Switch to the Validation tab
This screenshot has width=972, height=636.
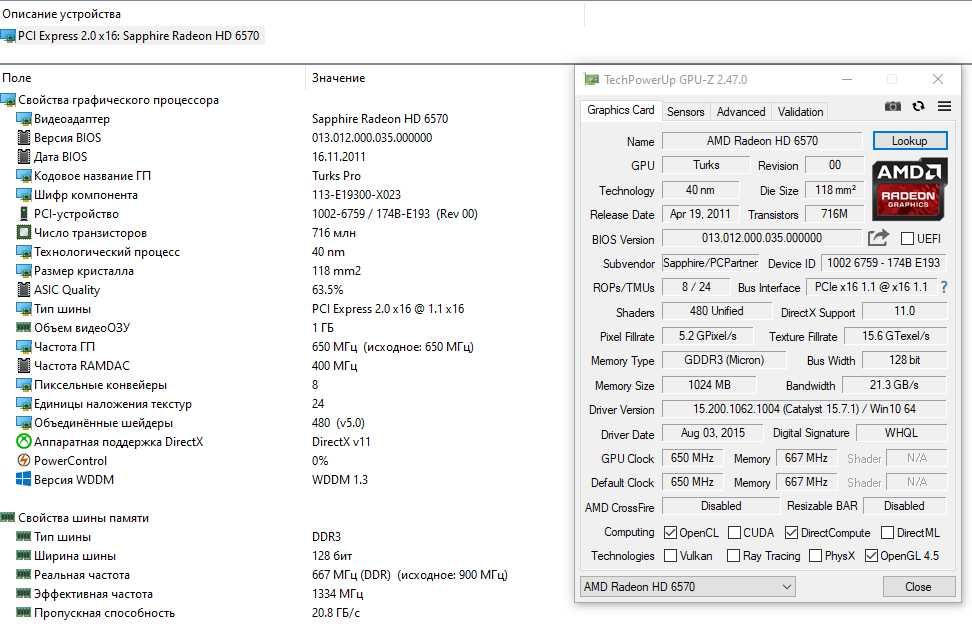[800, 112]
